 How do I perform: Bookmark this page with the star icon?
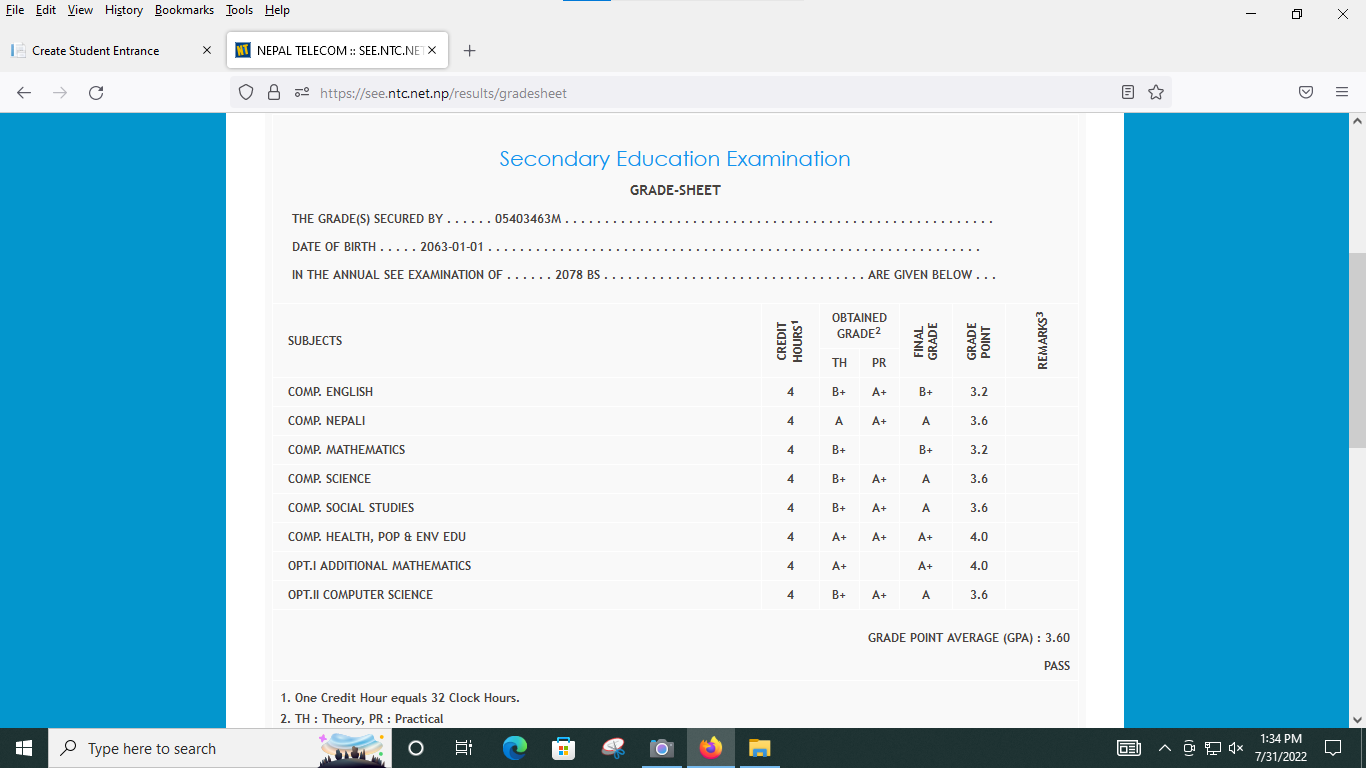coord(1156,93)
